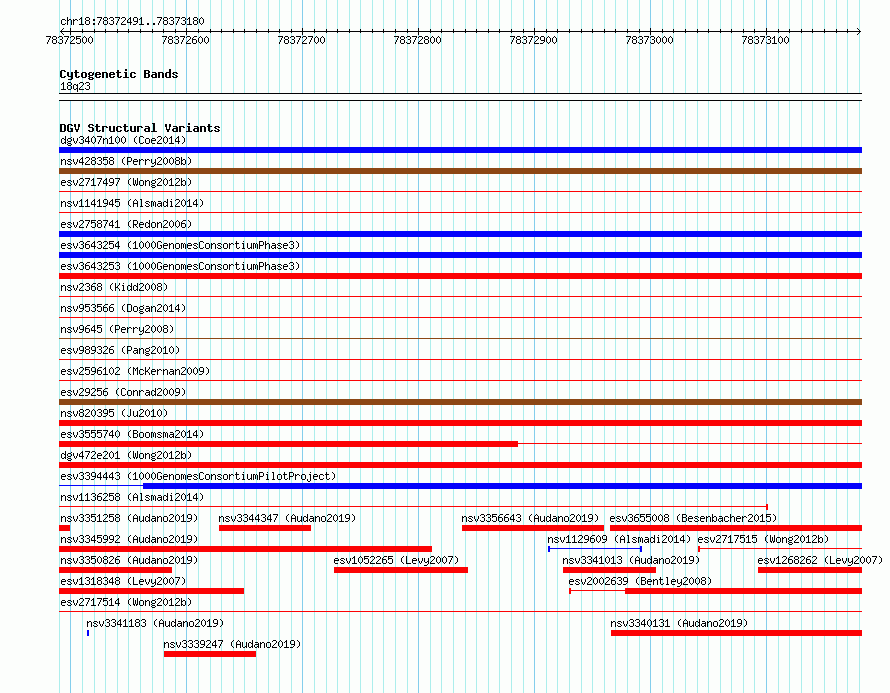Open esv3555740 (Boomsma2014) label
Screen dimensions: 890x693
[132, 434]
